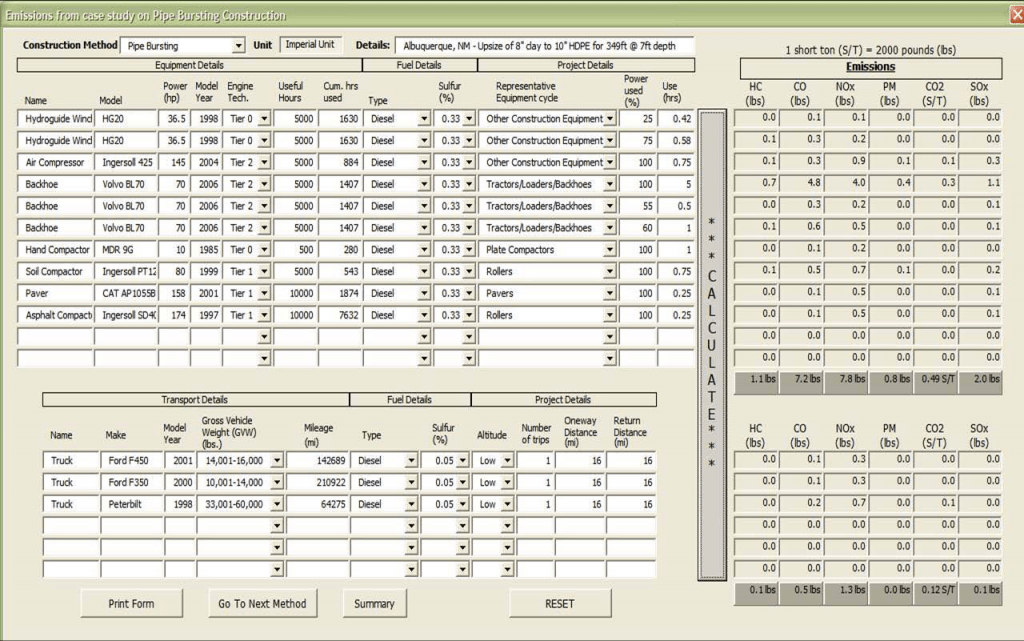The image size is (1024, 641).
Task: Click the Air Compressor name cell
Action: [x=56, y=163]
